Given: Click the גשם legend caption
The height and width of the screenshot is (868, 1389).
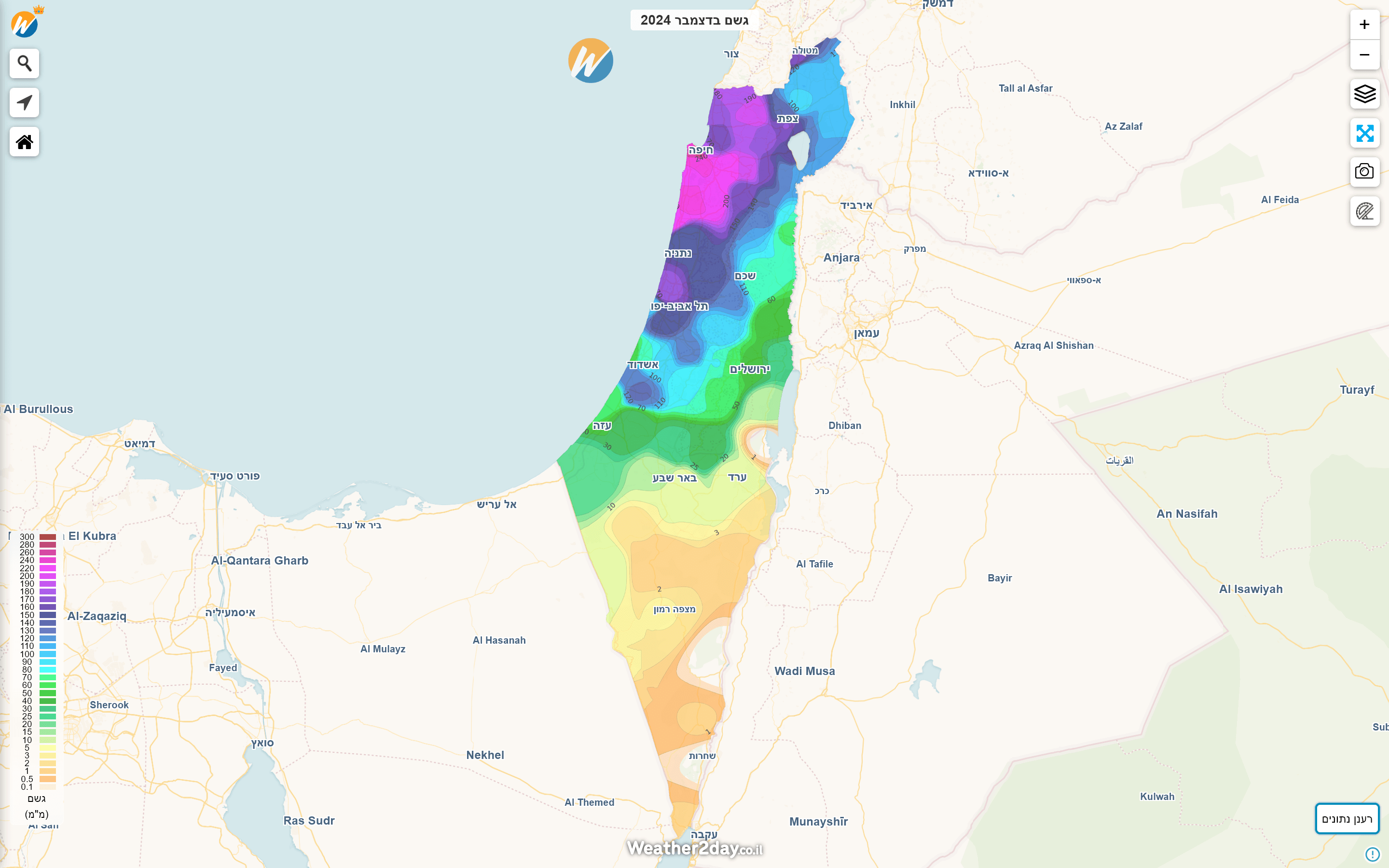Looking at the screenshot, I should click(36, 799).
